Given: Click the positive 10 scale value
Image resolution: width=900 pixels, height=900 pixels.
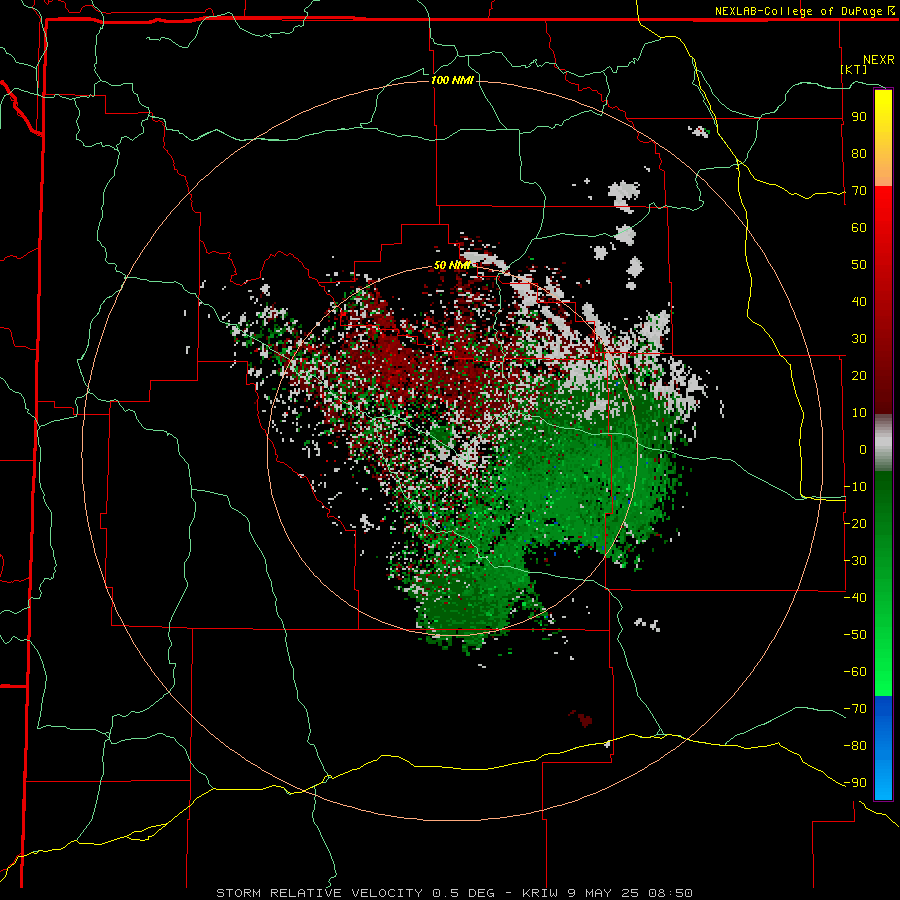Looking at the screenshot, I should [x=859, y=413].
